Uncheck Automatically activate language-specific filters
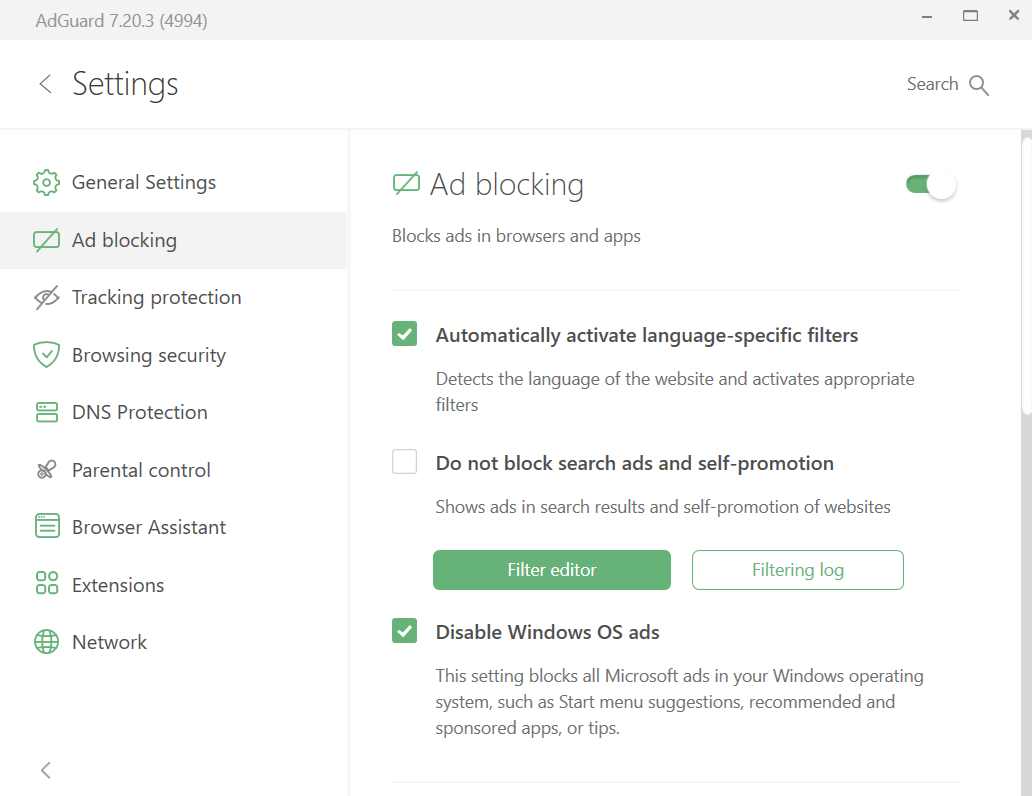The width and height of the screenshot is (1032, 796). [404, 334]
